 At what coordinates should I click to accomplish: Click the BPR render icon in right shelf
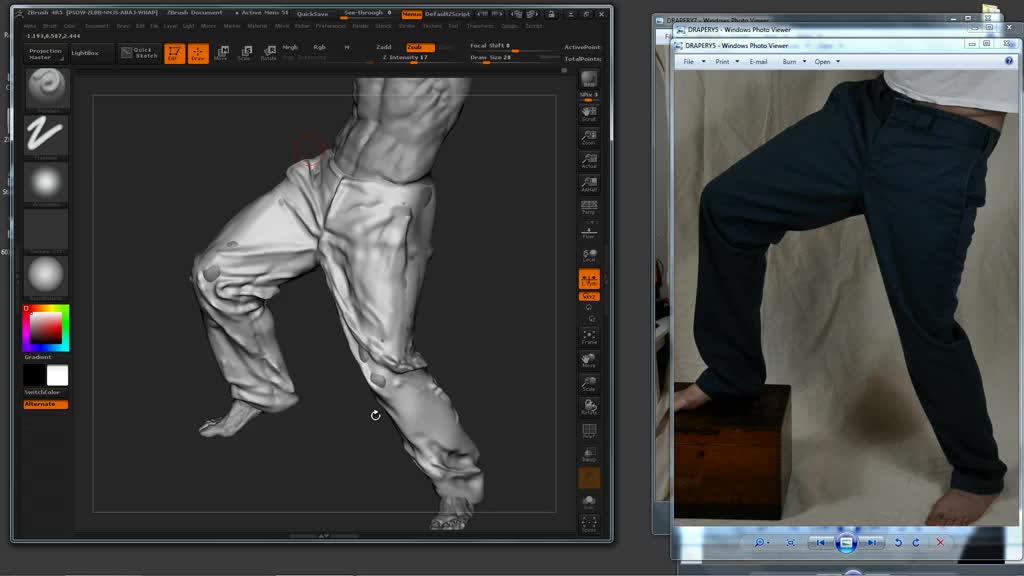(589, 80)
